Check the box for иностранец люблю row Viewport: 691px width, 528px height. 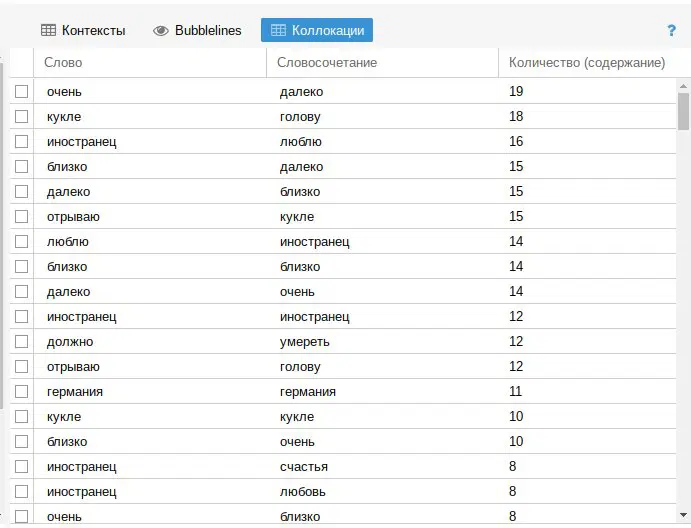click(22, 141)
